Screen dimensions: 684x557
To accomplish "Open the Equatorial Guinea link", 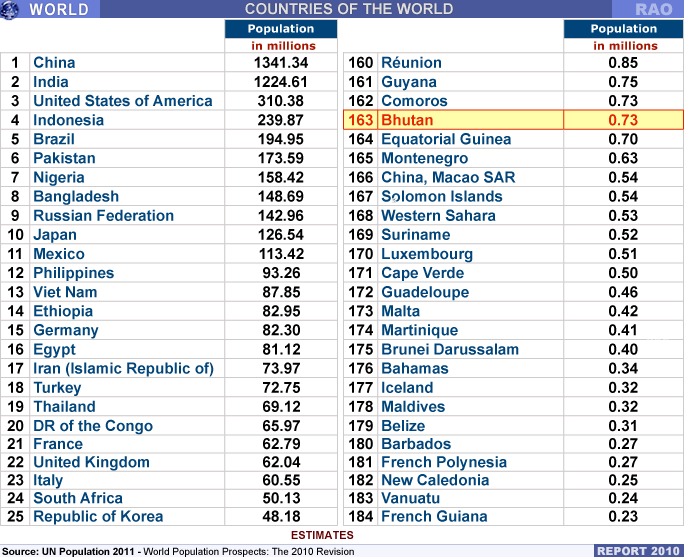I will point(446,139).
